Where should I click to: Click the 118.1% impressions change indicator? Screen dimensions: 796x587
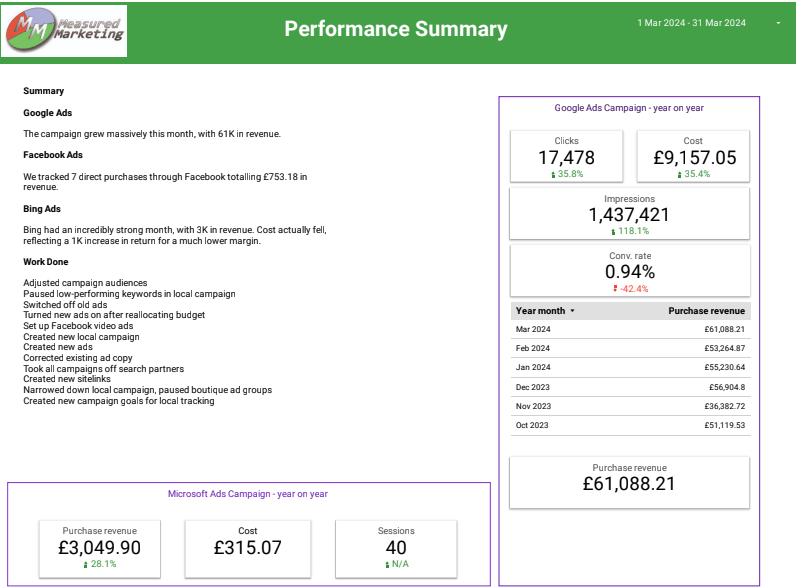point(630,231)
